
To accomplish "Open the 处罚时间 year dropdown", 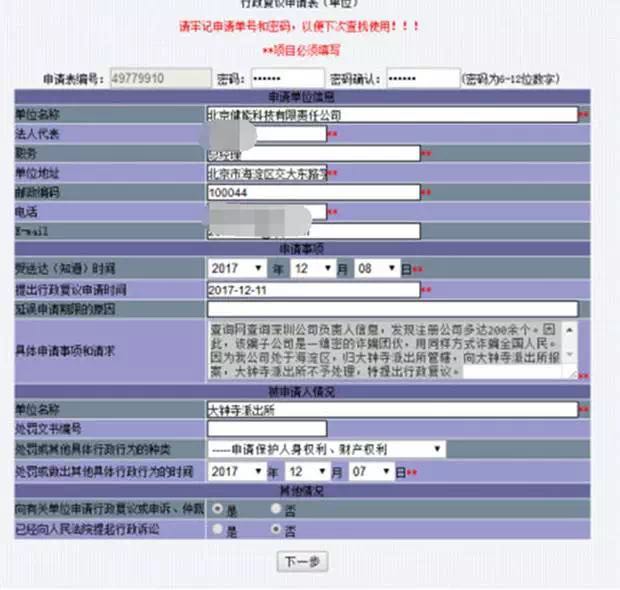I will [237, 470].
